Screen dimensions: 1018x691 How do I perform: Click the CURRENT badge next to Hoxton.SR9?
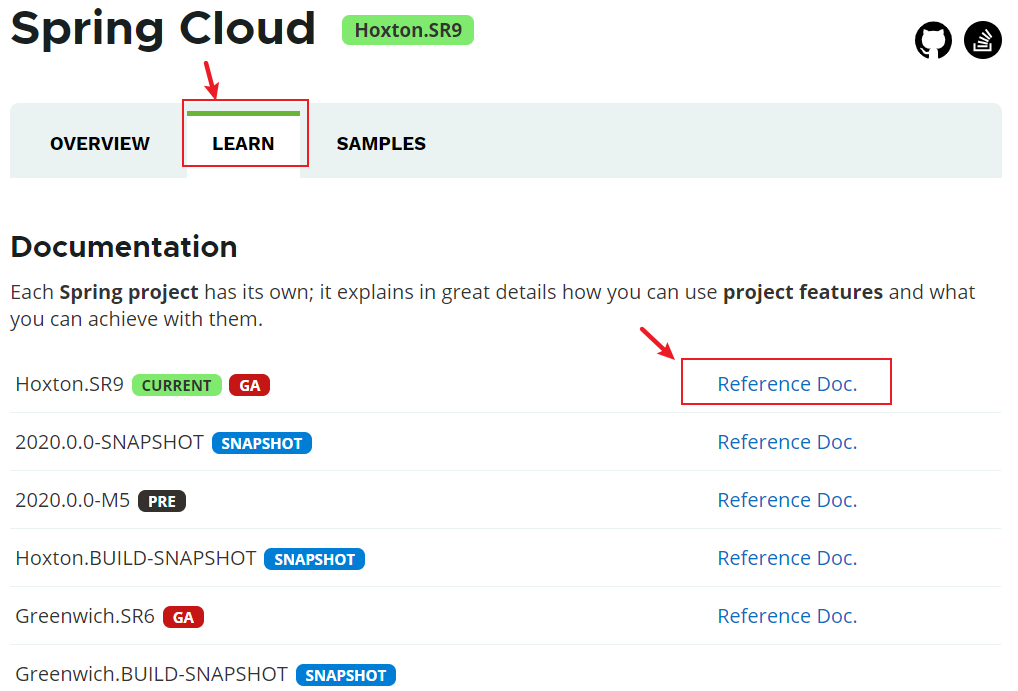177,385
